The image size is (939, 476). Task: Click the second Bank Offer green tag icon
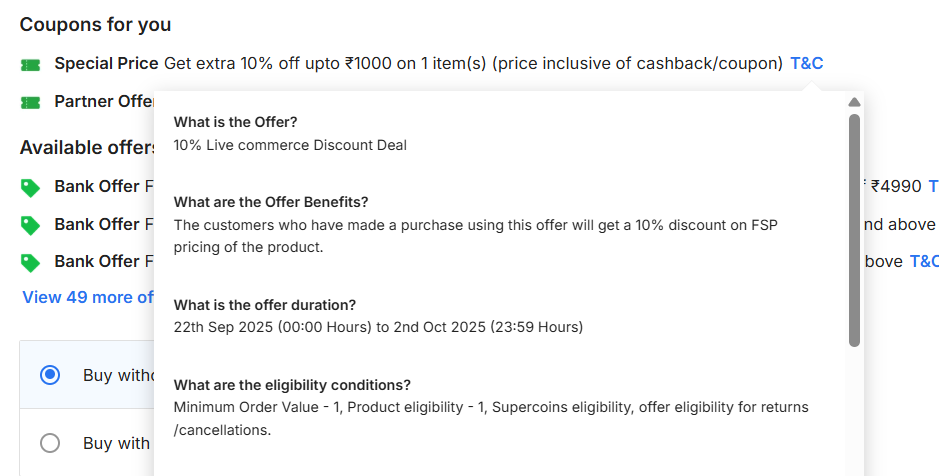click(x=30, y=225)
